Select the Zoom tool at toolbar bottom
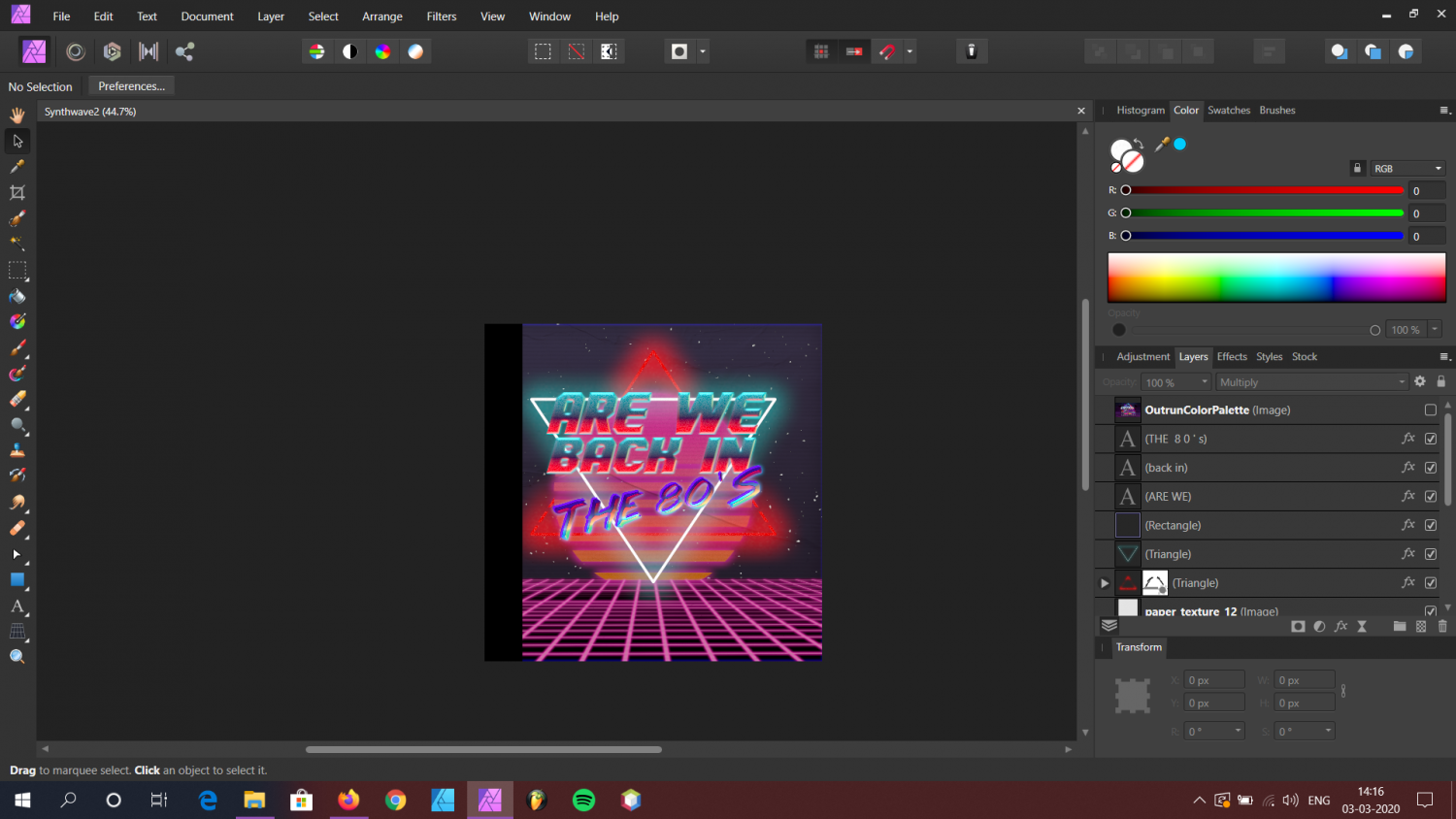Image resolution: width=1456 pixels, height=819 pixels. (x=17, y=656)
